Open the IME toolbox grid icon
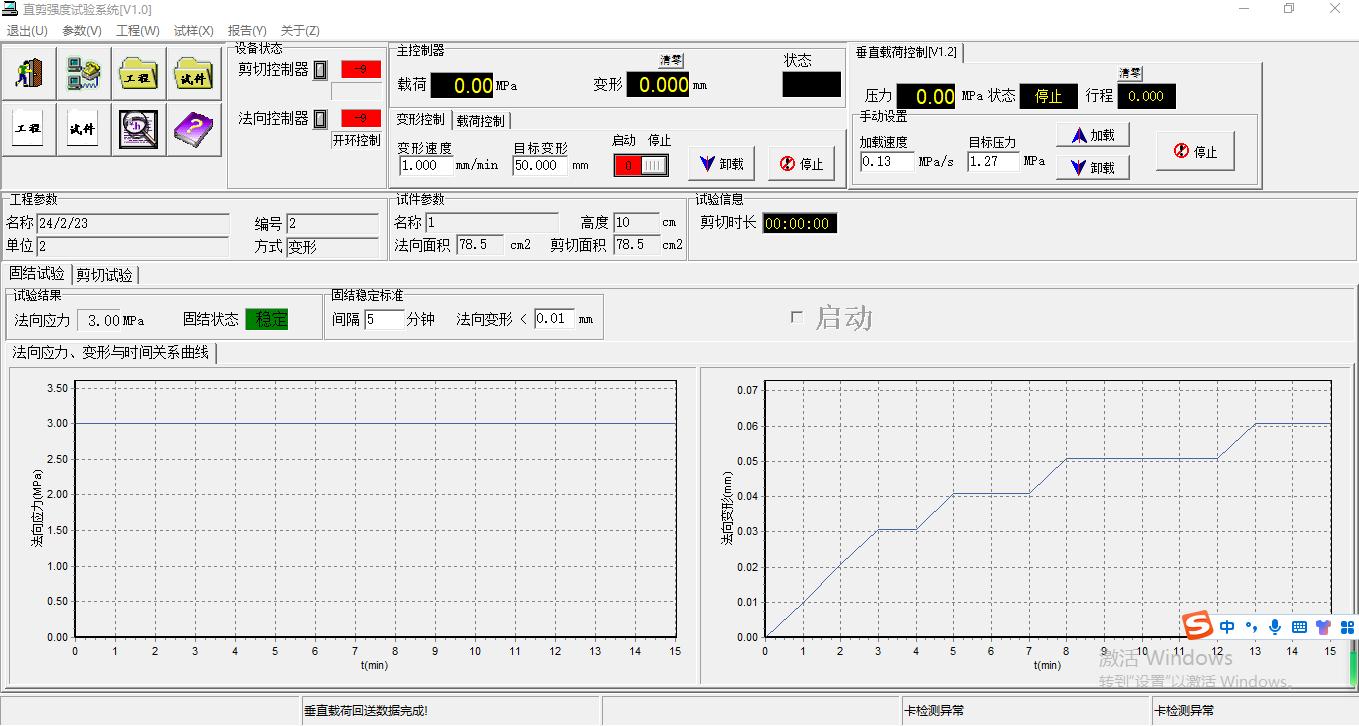The image size is (1359, 726). (1347, 627)
